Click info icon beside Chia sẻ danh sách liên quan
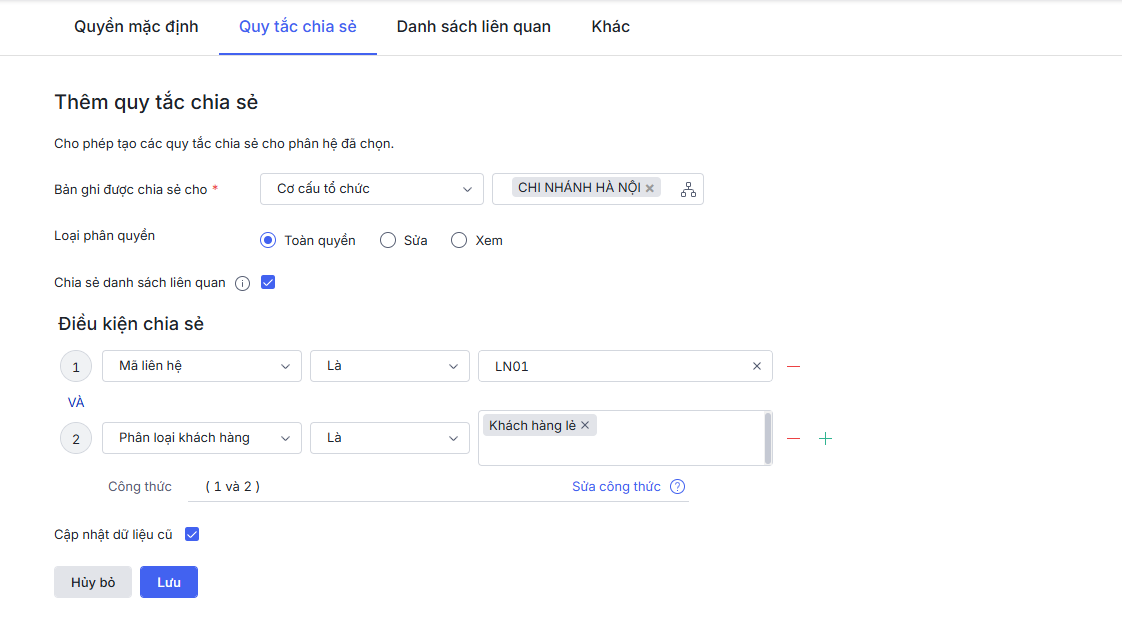 click(242, 283)
